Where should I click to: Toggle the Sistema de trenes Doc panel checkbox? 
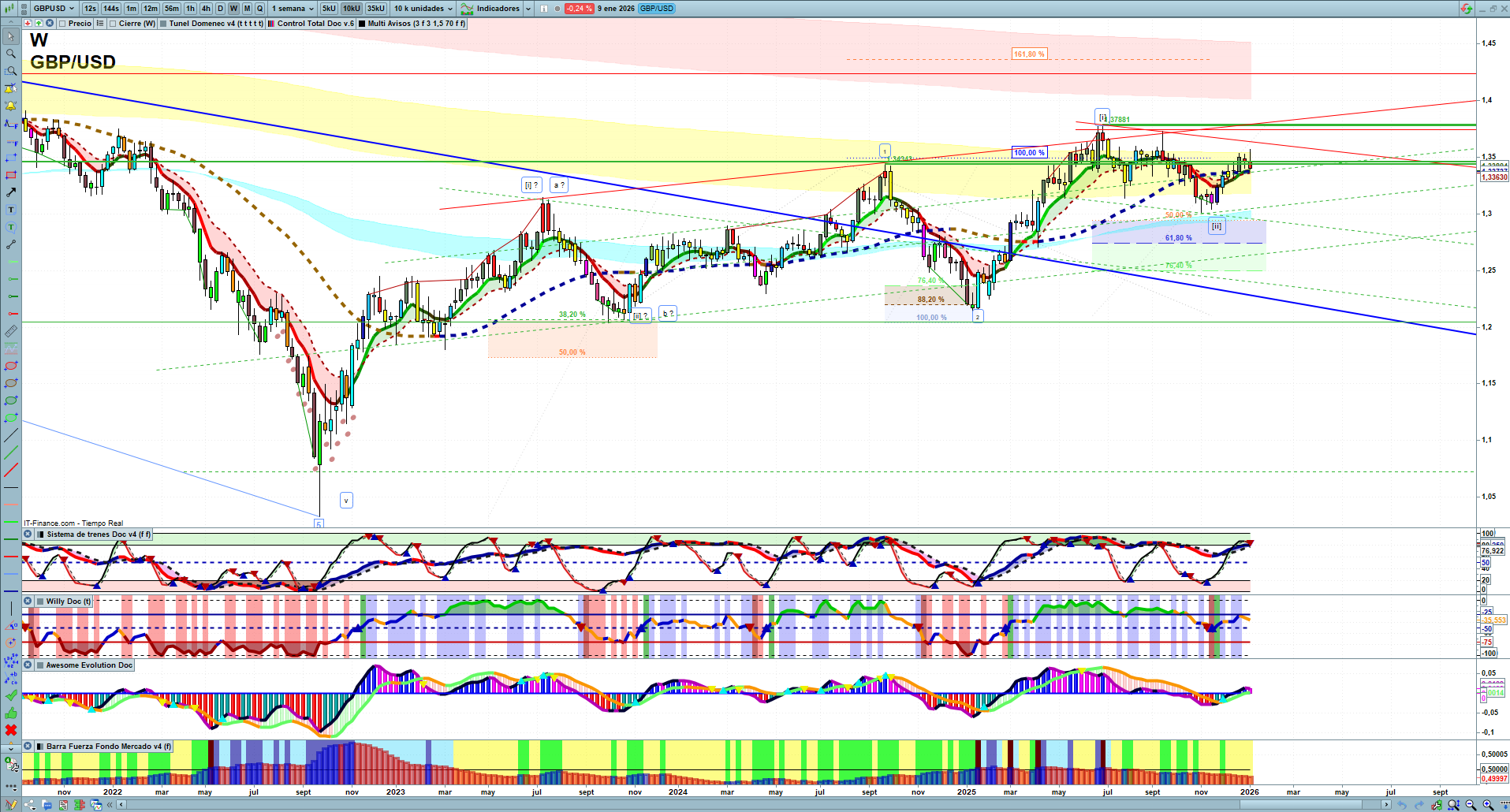[x=41, y=535]
